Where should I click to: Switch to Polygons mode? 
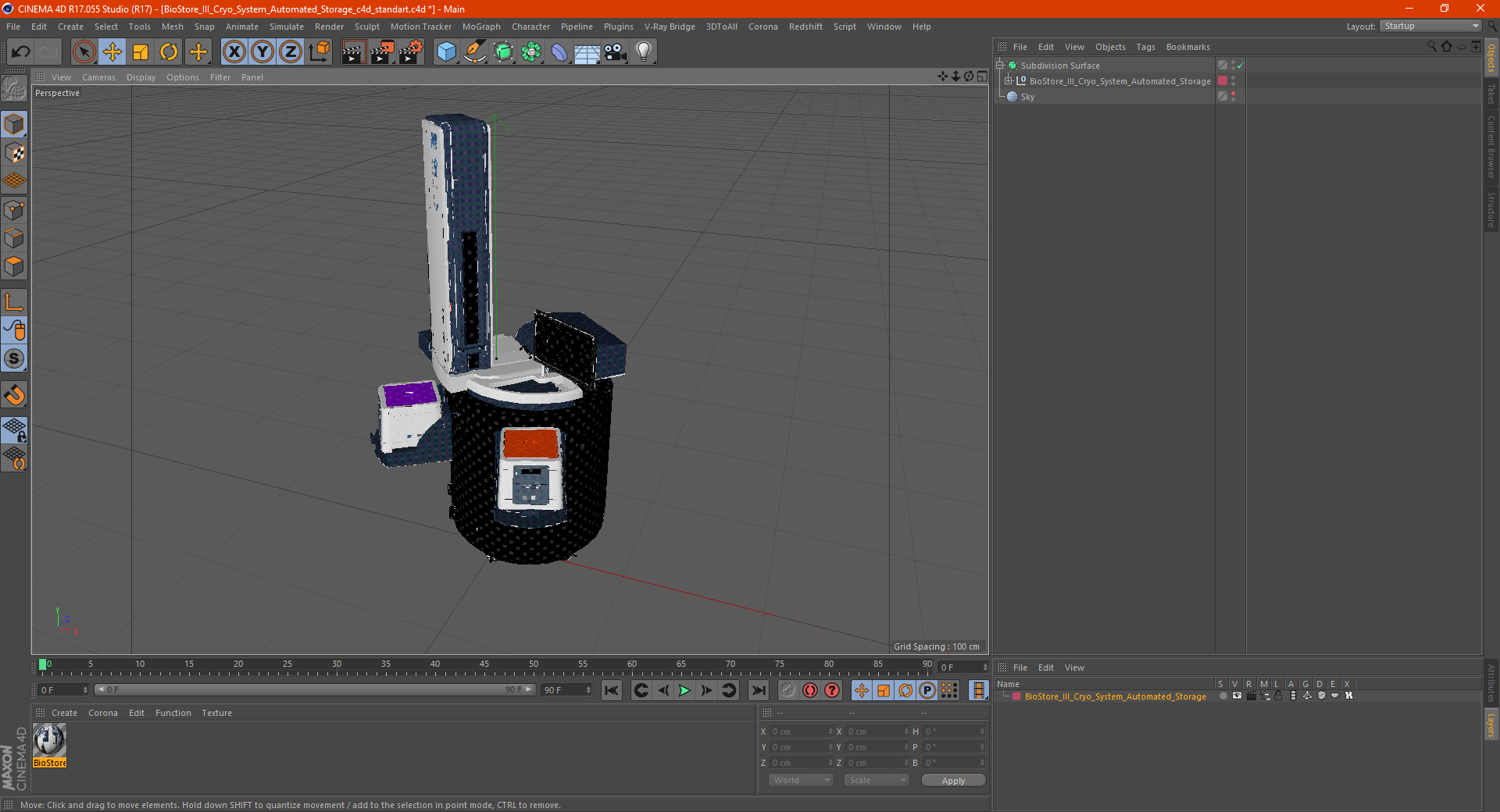(x=14, y=266)
